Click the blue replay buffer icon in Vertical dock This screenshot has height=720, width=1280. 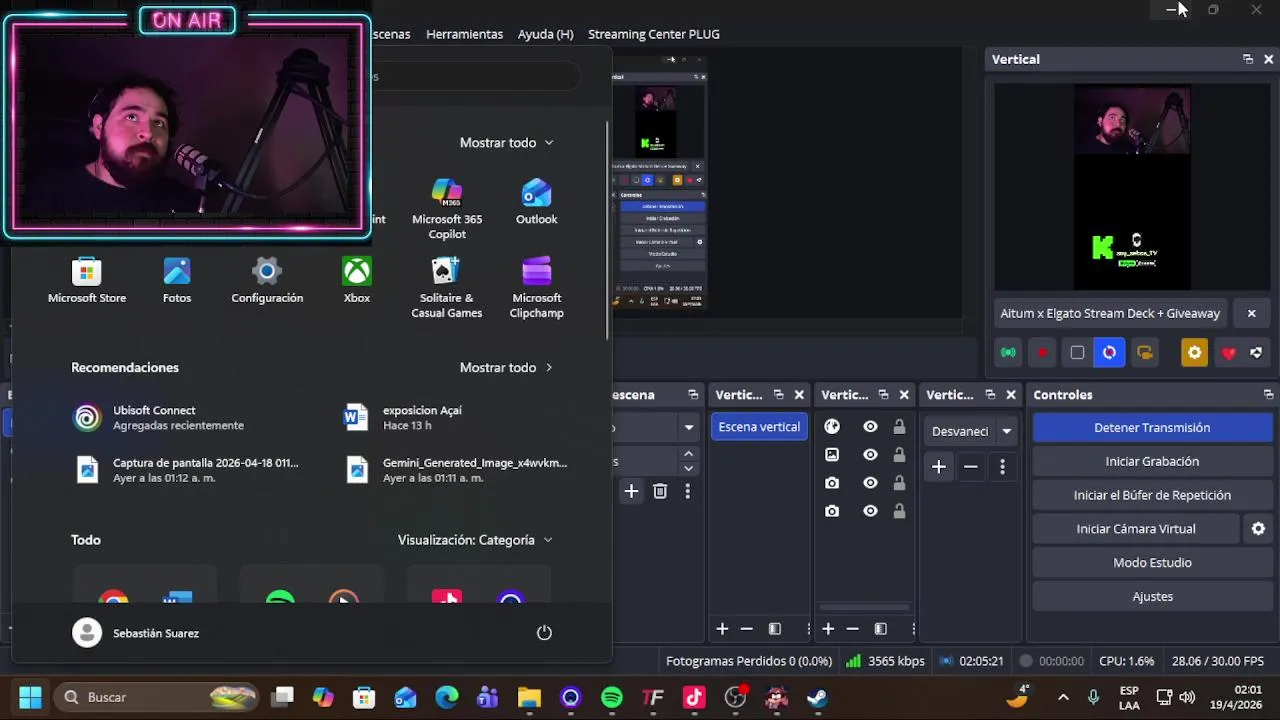pyautogui.click(x=1109, y=352)
